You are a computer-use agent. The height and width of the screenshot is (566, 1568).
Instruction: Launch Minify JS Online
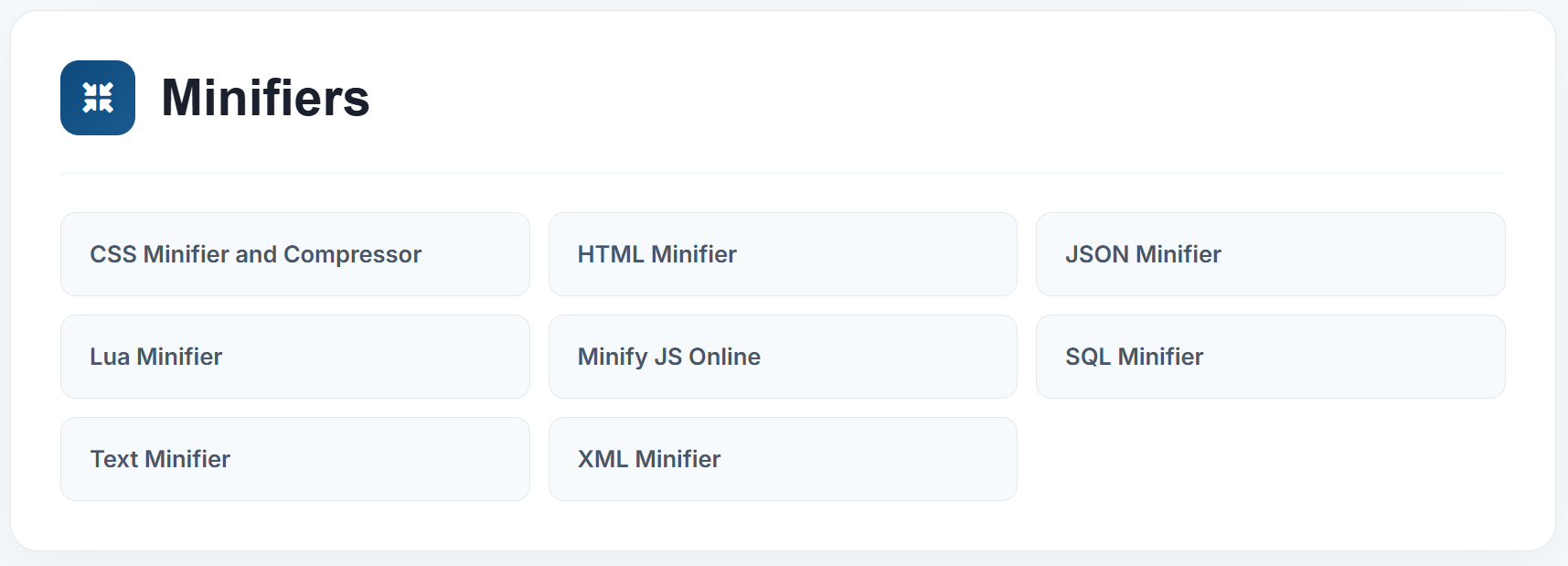click(782, 357)
